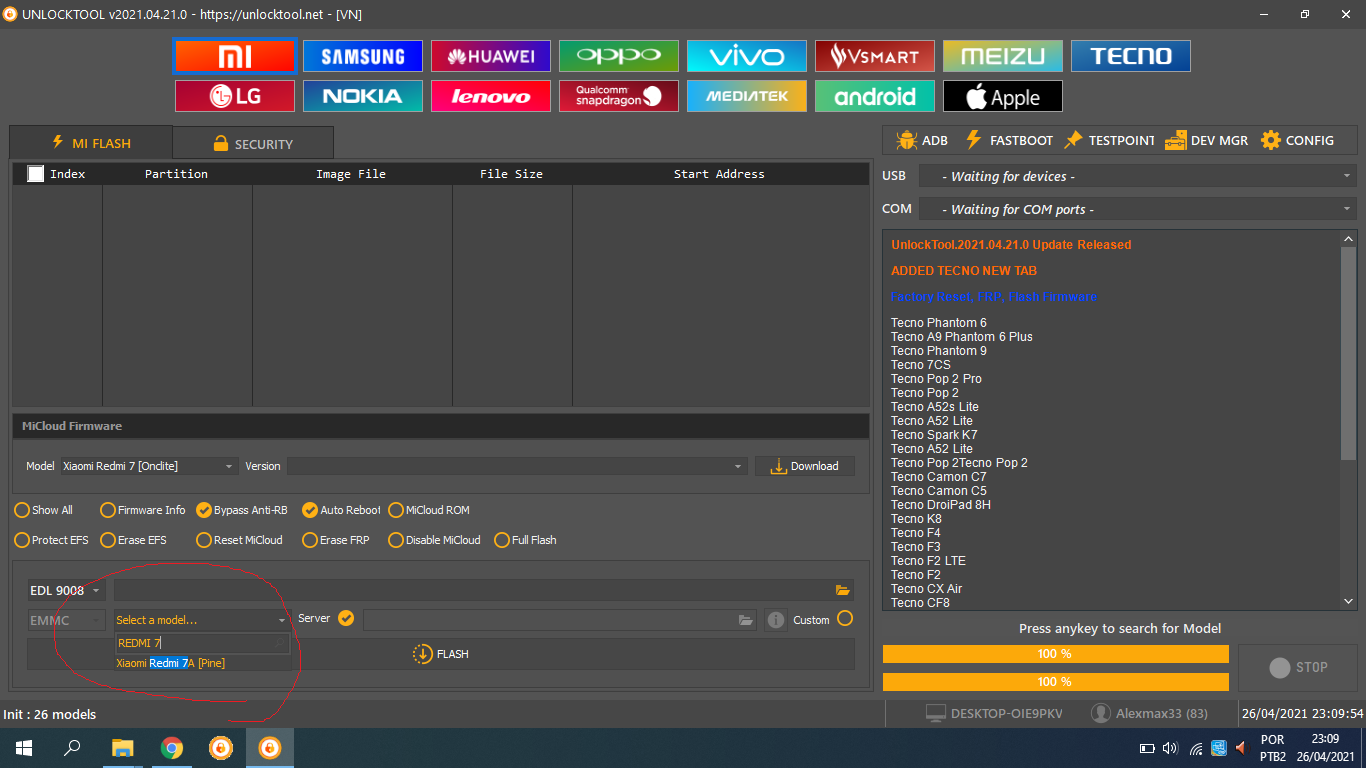Open the Nokia brand tile
The image size is (1366, 768).
tap(363, 96)
